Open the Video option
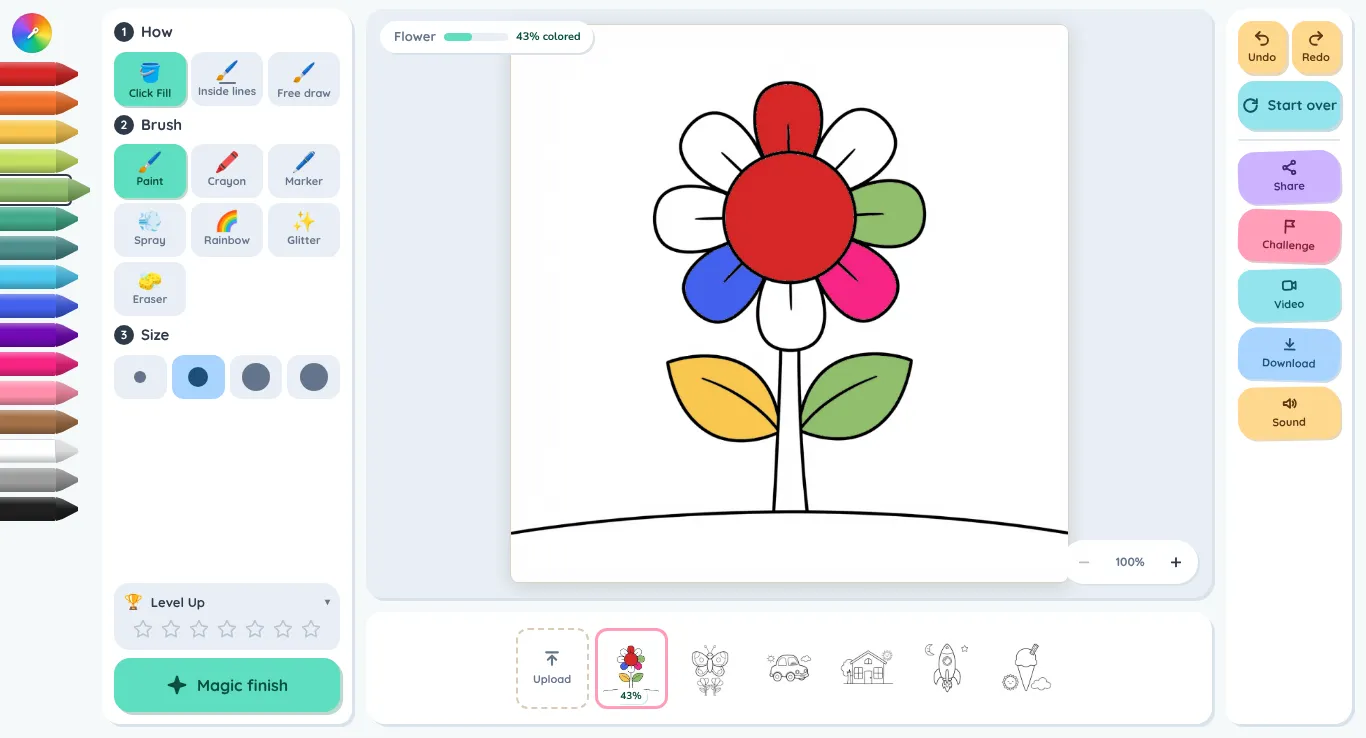The image size is (1366, 738). click(x=1289, y=294)
